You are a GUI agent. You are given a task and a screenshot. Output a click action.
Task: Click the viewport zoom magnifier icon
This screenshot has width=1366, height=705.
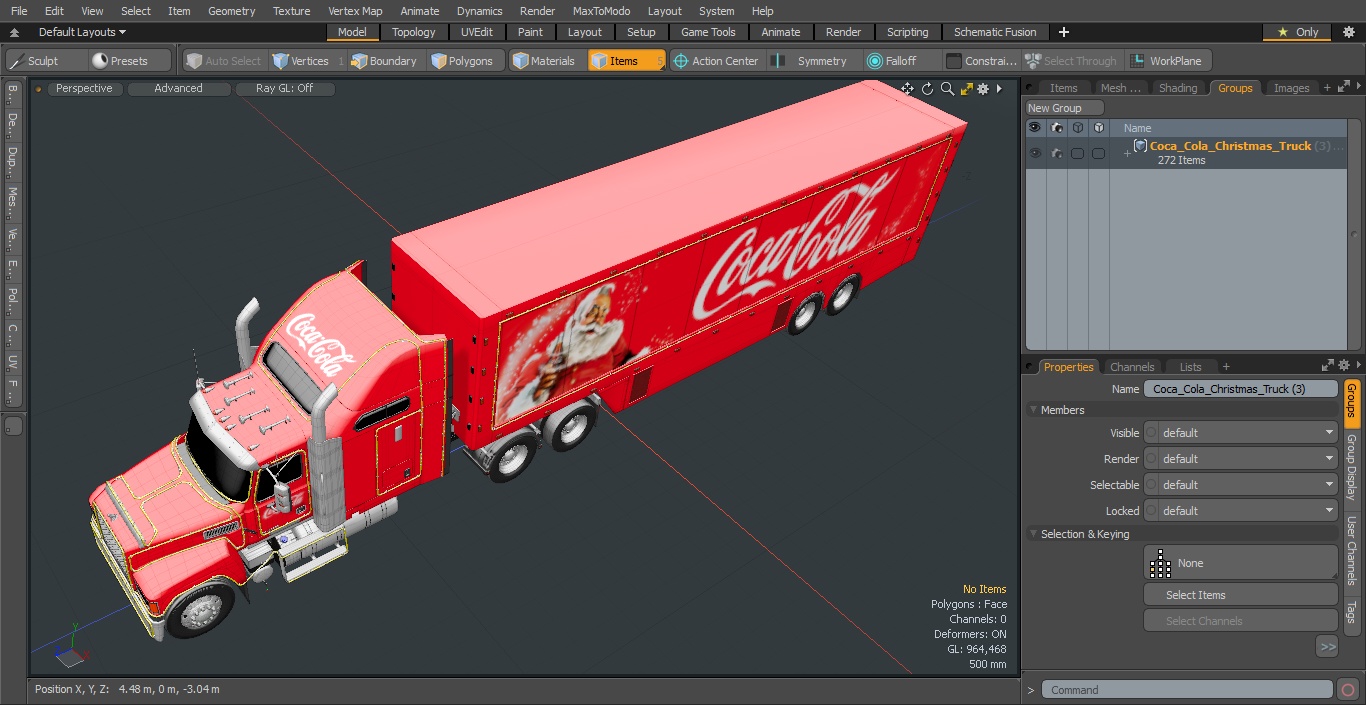pos(947,89)
